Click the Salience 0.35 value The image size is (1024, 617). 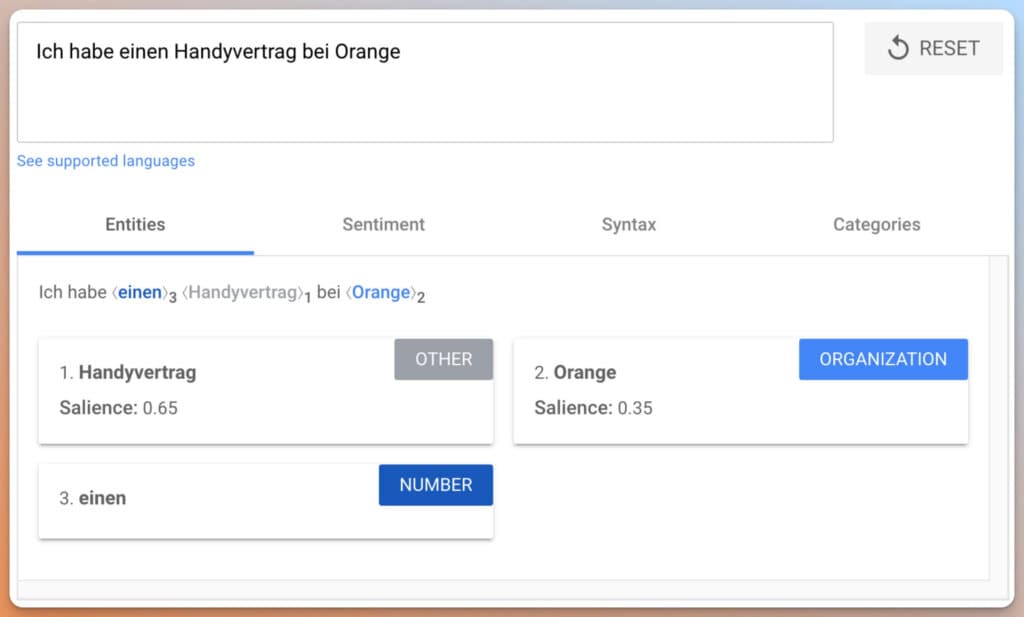click(634, 408)
